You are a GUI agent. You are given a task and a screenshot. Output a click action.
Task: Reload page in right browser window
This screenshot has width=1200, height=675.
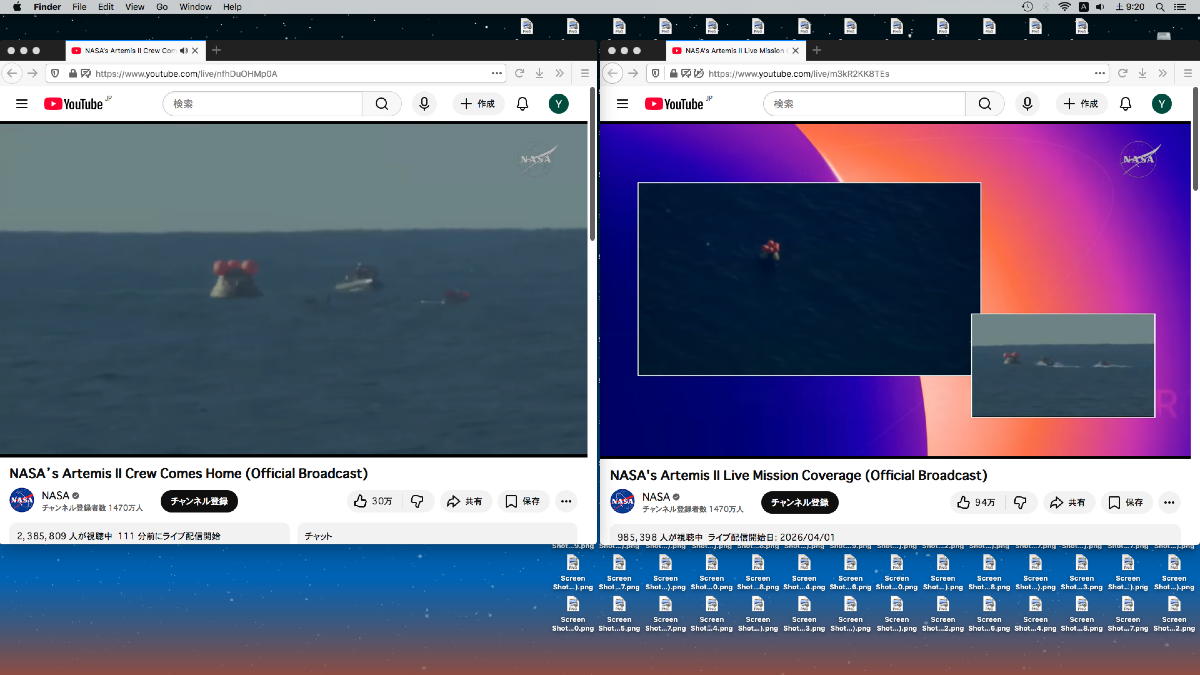pos(1122,73)
